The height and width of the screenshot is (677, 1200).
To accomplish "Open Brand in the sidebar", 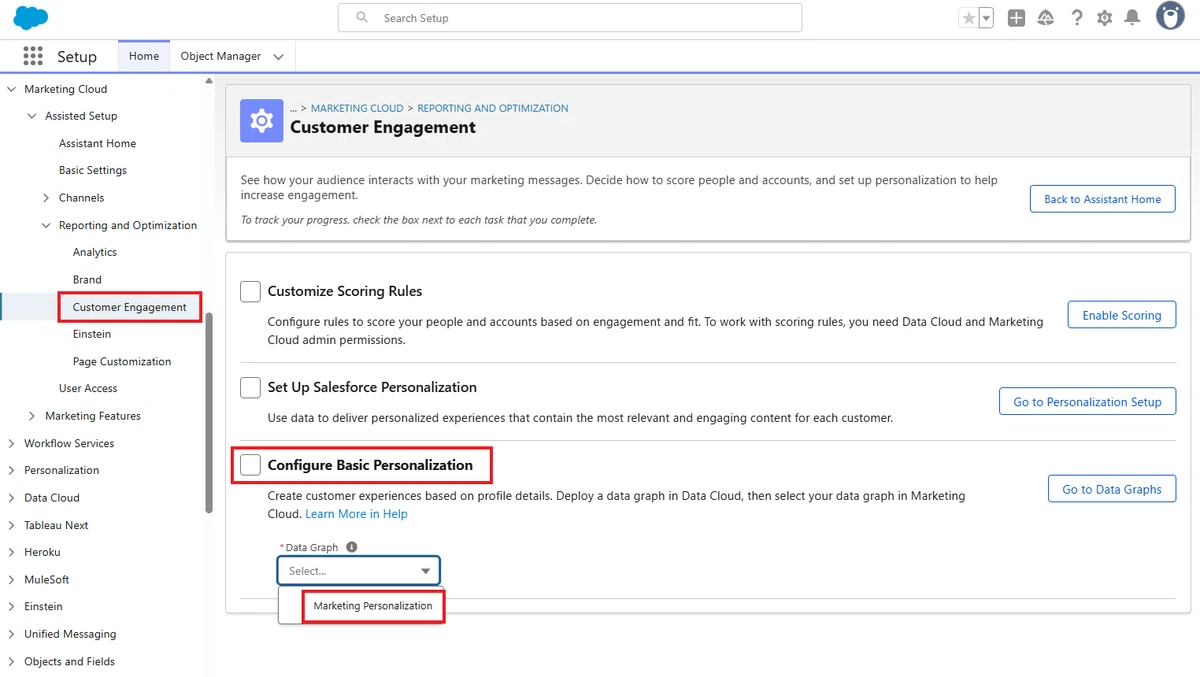I will click(x=87, y=279).
